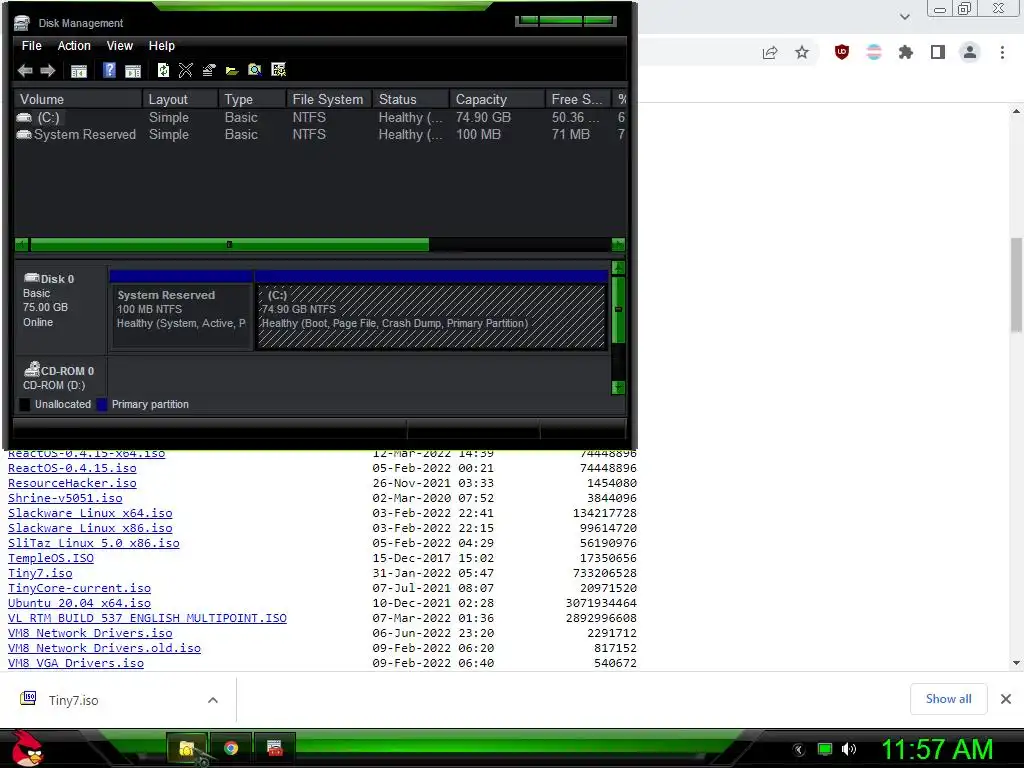Open the Action menu
The height and width of the screenshot is (768, 1024).
coord(74,46)
